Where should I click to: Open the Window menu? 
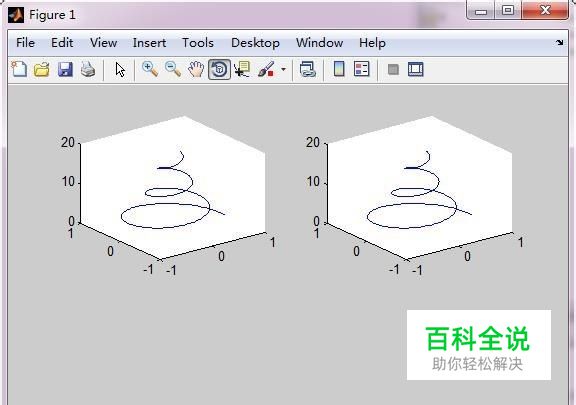tap(320, 43)
